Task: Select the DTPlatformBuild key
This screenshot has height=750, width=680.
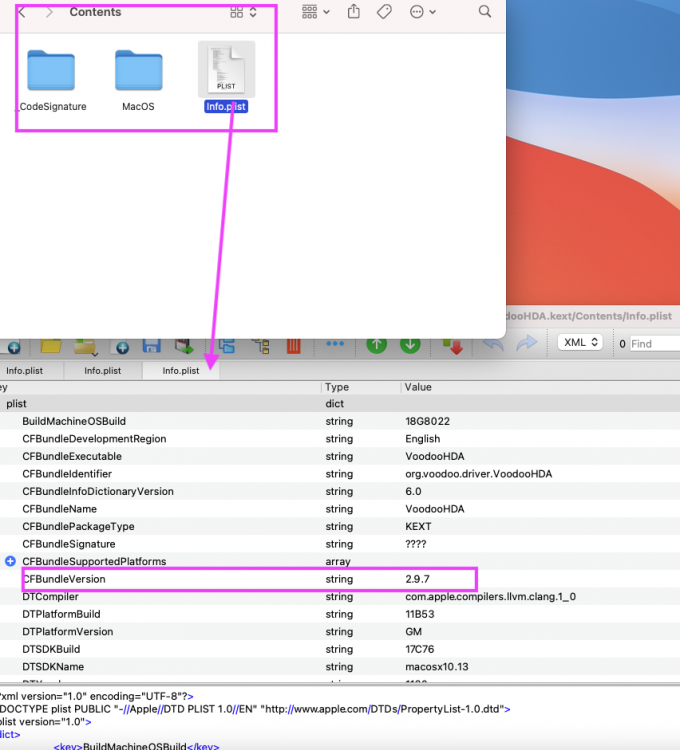Action: [61, 614]
